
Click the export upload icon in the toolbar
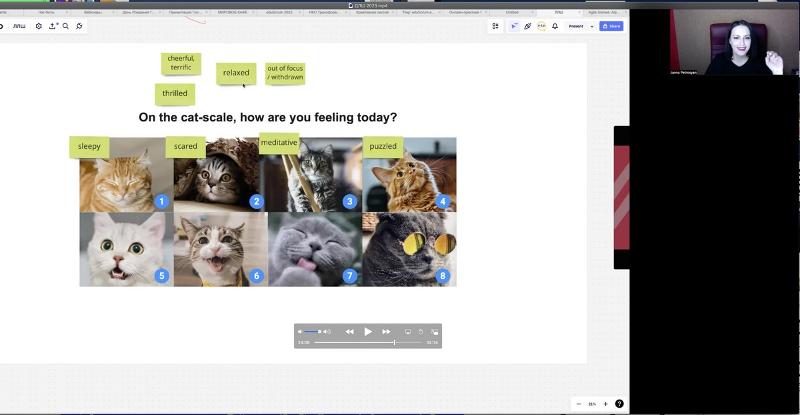click(x=53, y=26)
